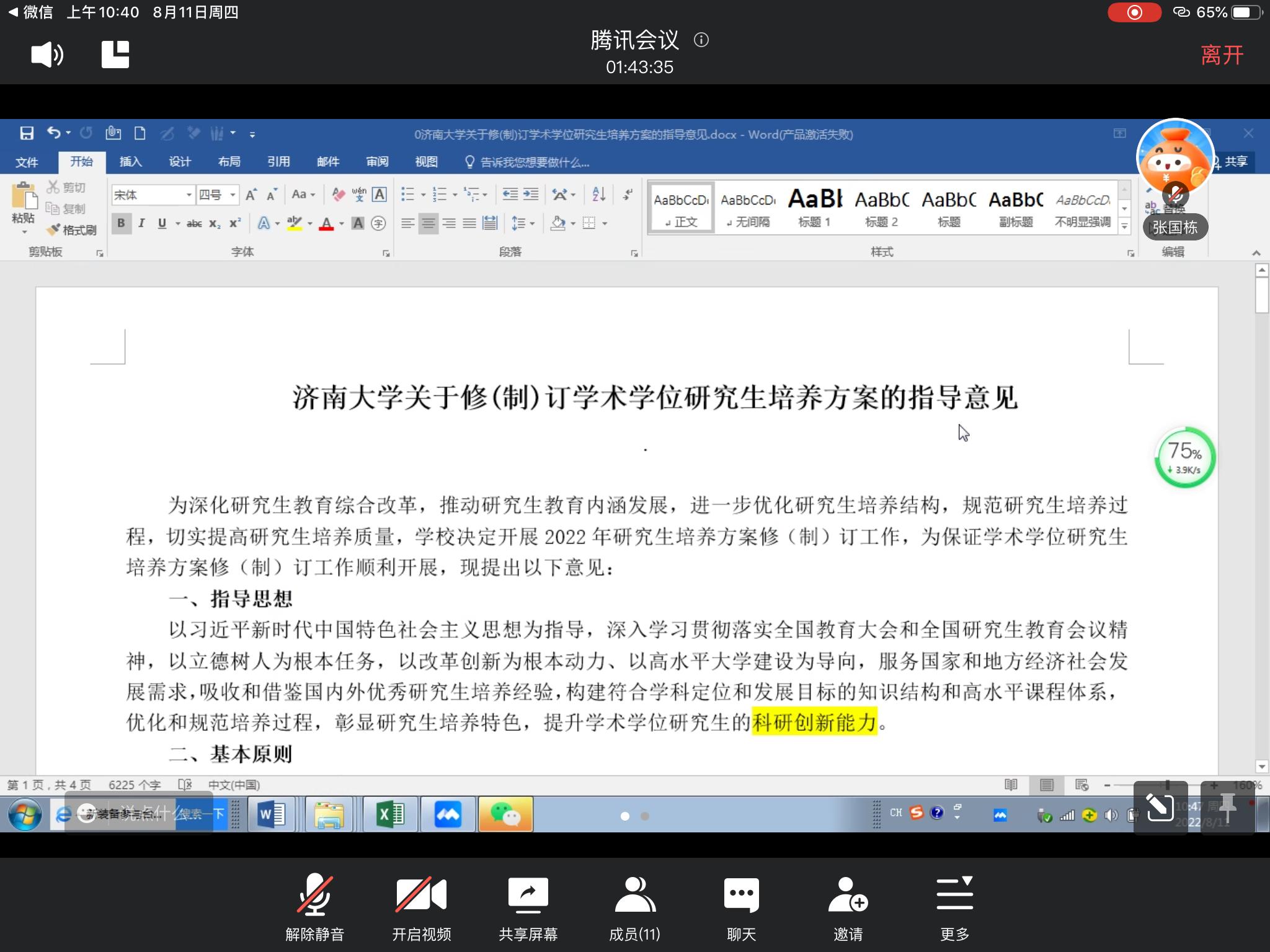Open the 四号 font size dropdown
The height and width of the screenshot is (952, 1270).
(233, 195)
